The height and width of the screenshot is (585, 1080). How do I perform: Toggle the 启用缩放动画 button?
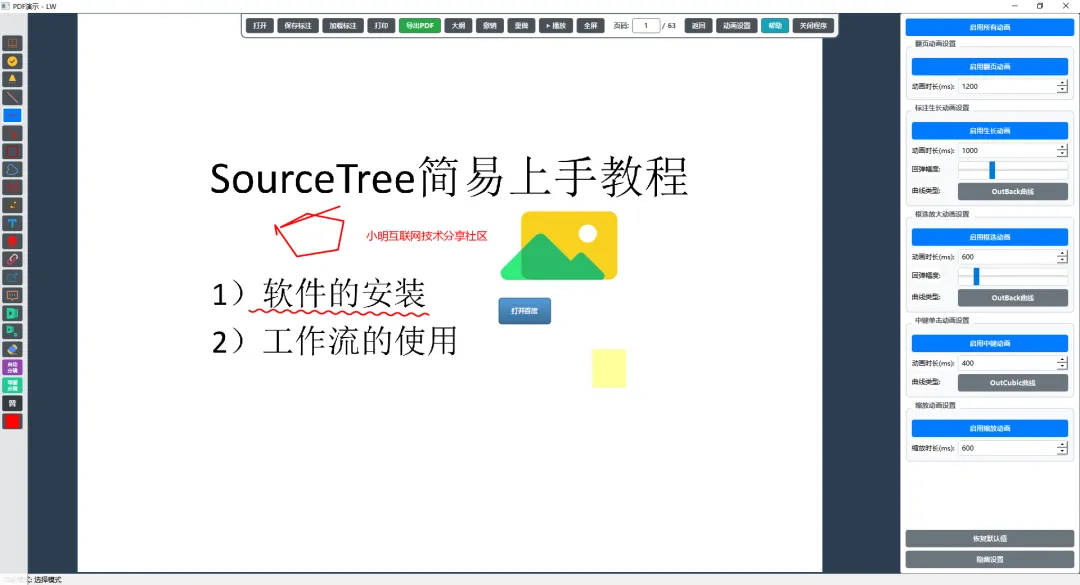(990, 429)
